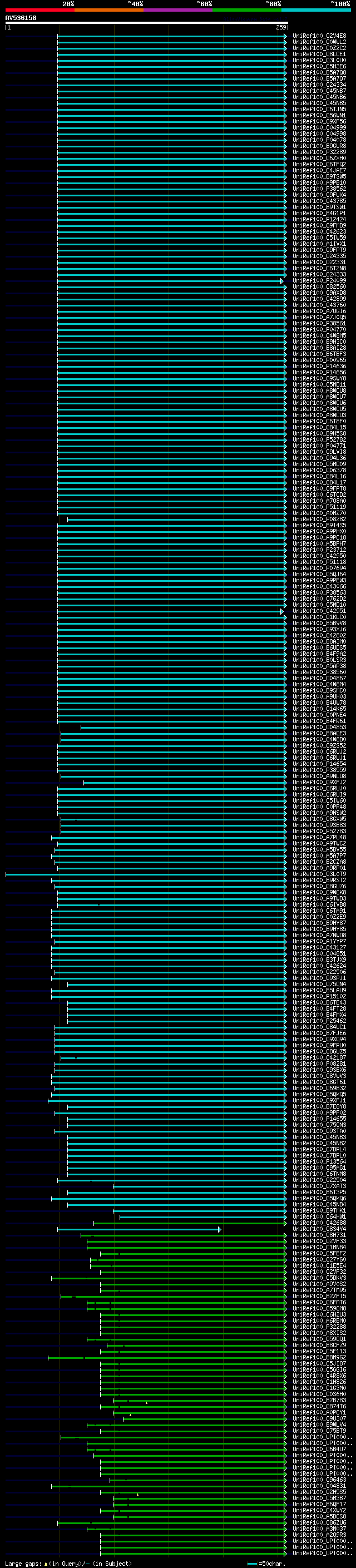
Task: Click the full-length alignment bar for UniRef100_Q3L0T9
Action: coord(145,875)
